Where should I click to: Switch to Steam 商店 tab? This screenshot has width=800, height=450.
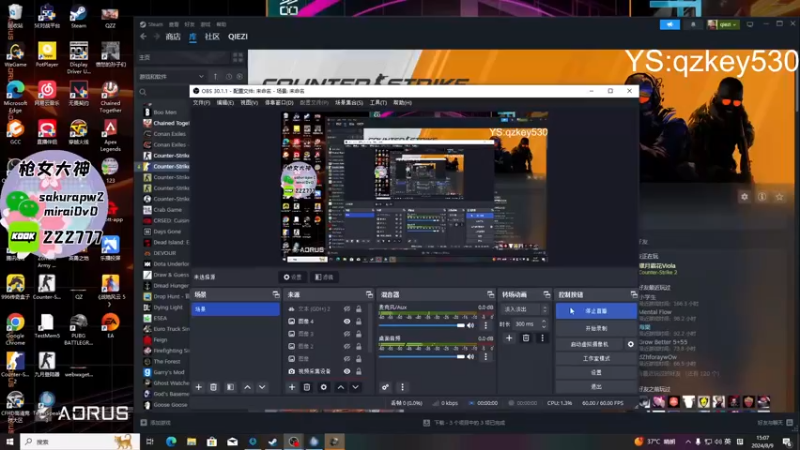(173, 37)
